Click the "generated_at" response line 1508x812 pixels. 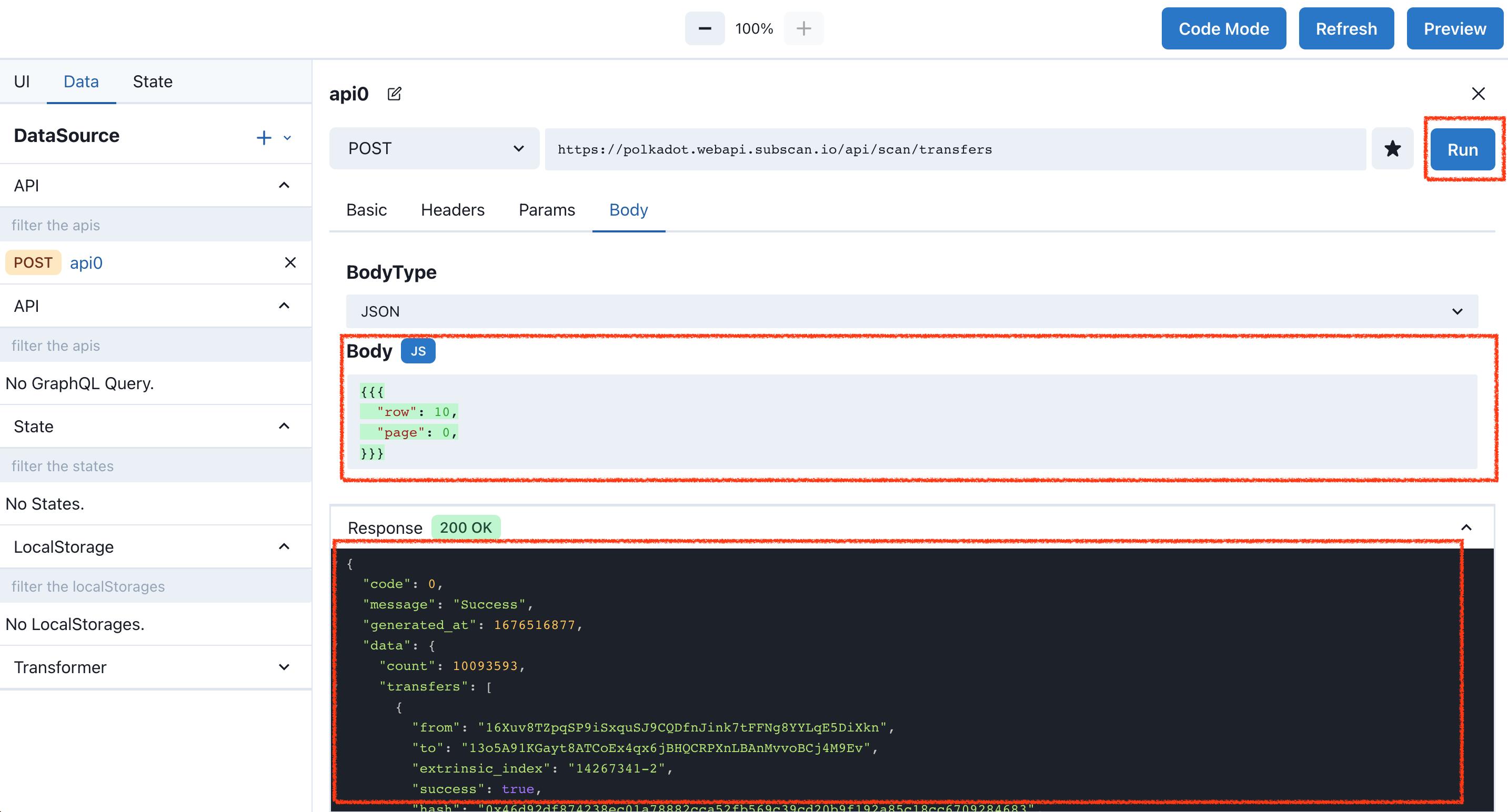tap(473, 625)
